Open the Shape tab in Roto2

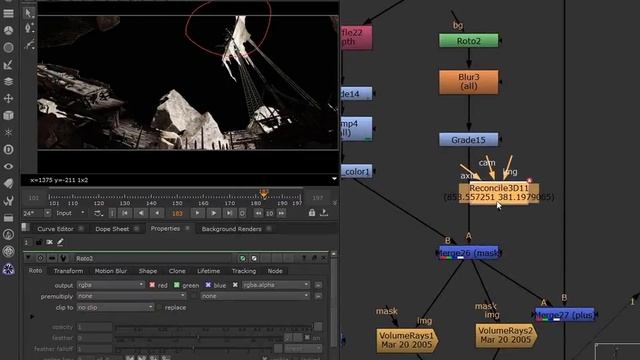[148, 271]
